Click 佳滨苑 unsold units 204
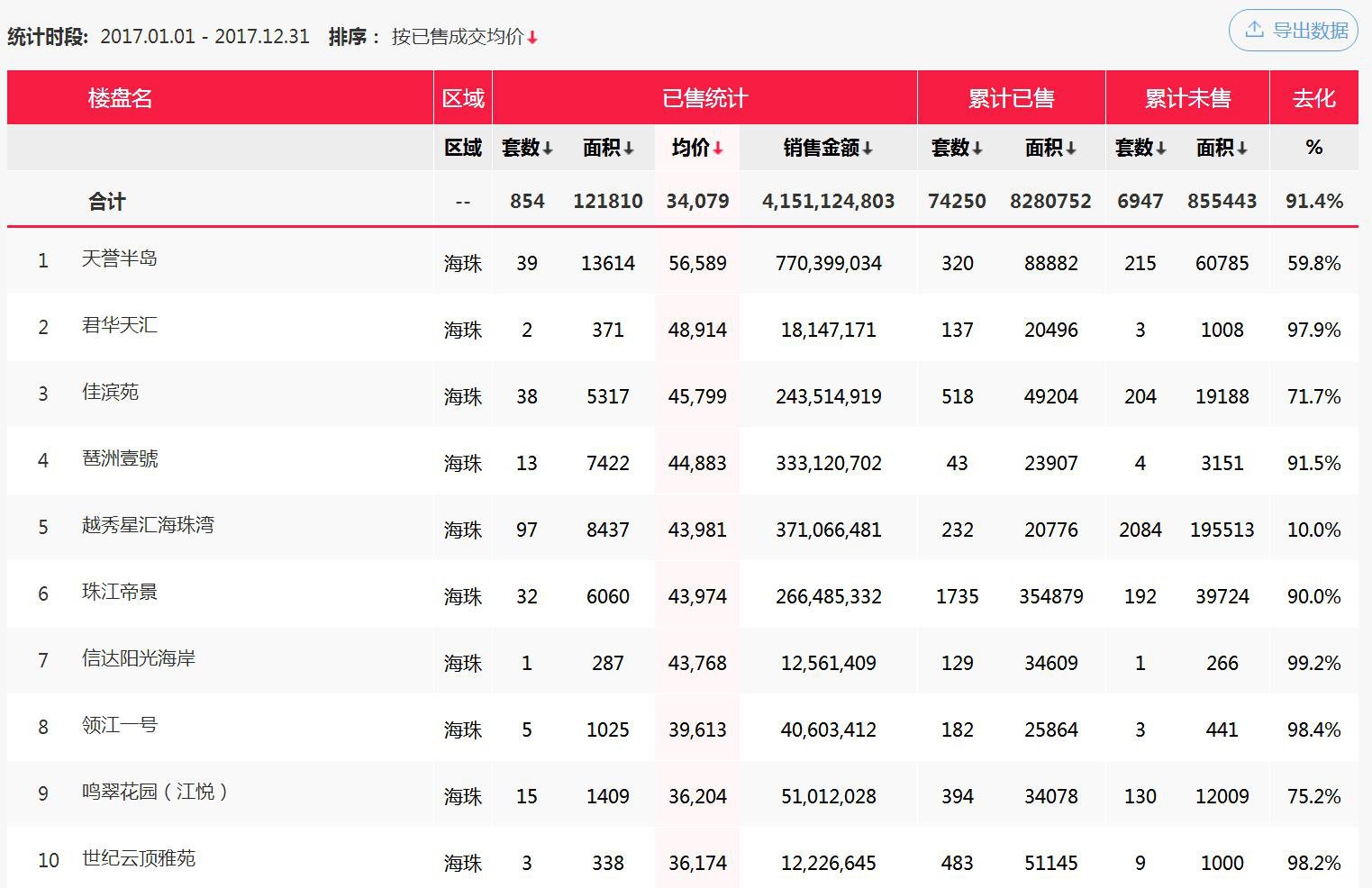This screenshot has height=888, width=1372. (x=1140, y=396)
